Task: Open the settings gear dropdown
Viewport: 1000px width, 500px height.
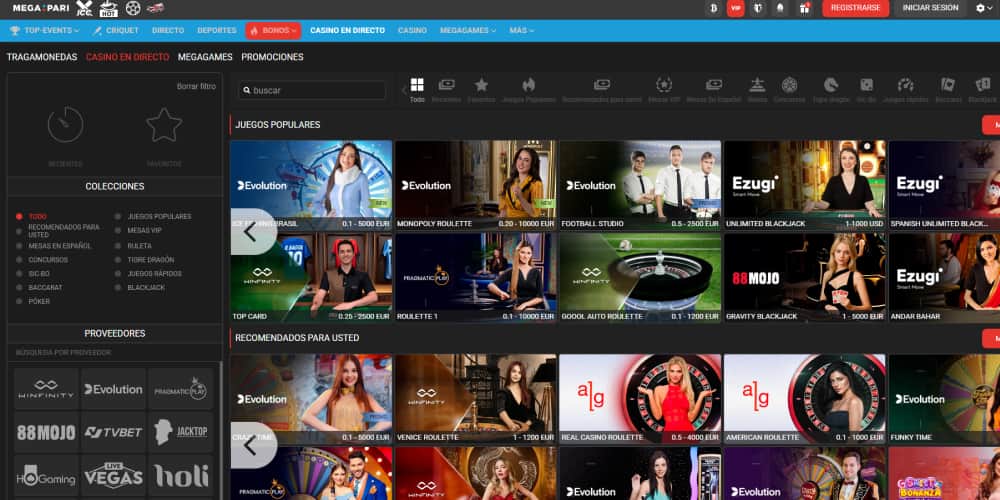Action: click(984, 8)
